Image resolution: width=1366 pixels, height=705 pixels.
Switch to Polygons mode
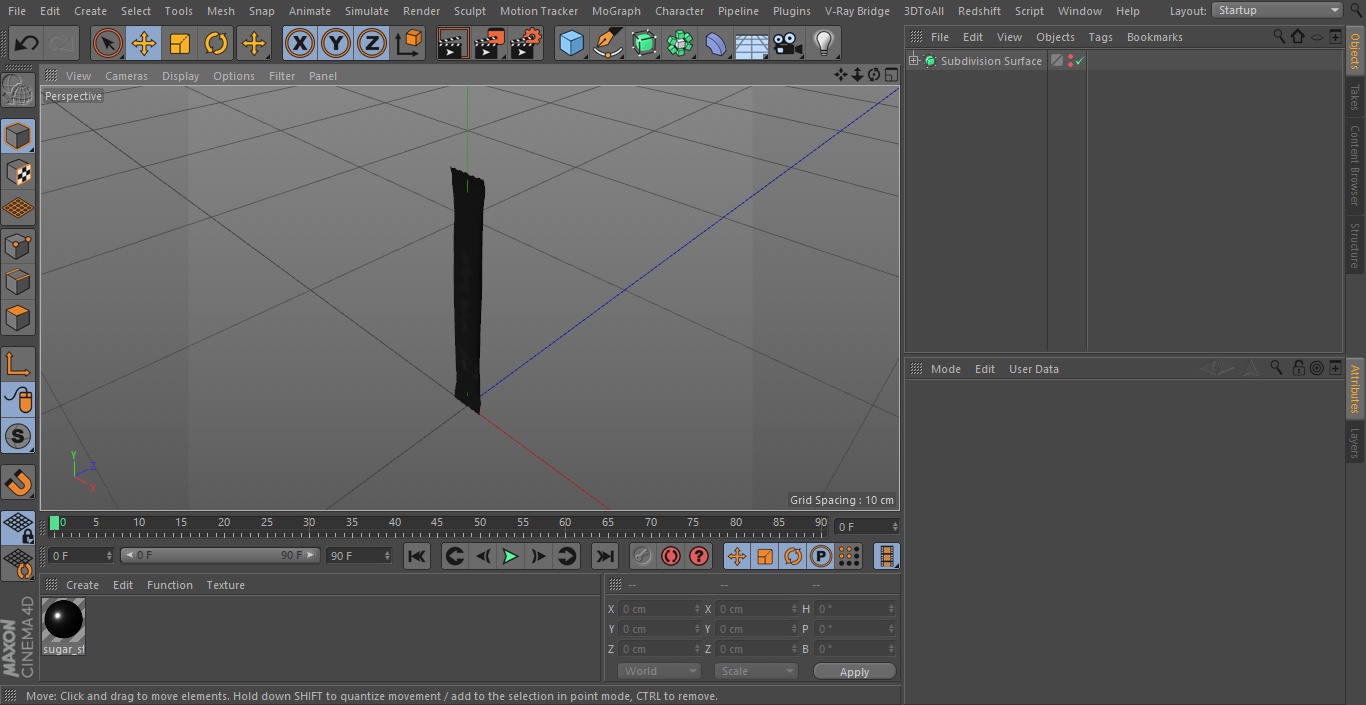coord(18,318)
